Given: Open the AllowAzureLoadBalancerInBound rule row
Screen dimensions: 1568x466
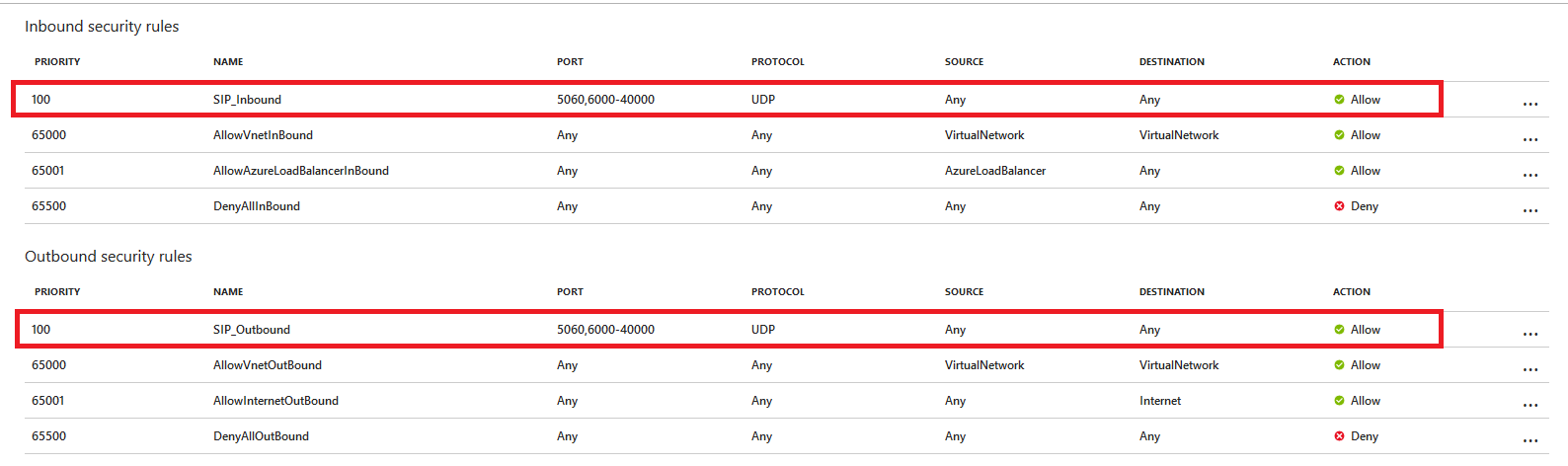Looking at the screenshot, I should (x=786, y=171).
